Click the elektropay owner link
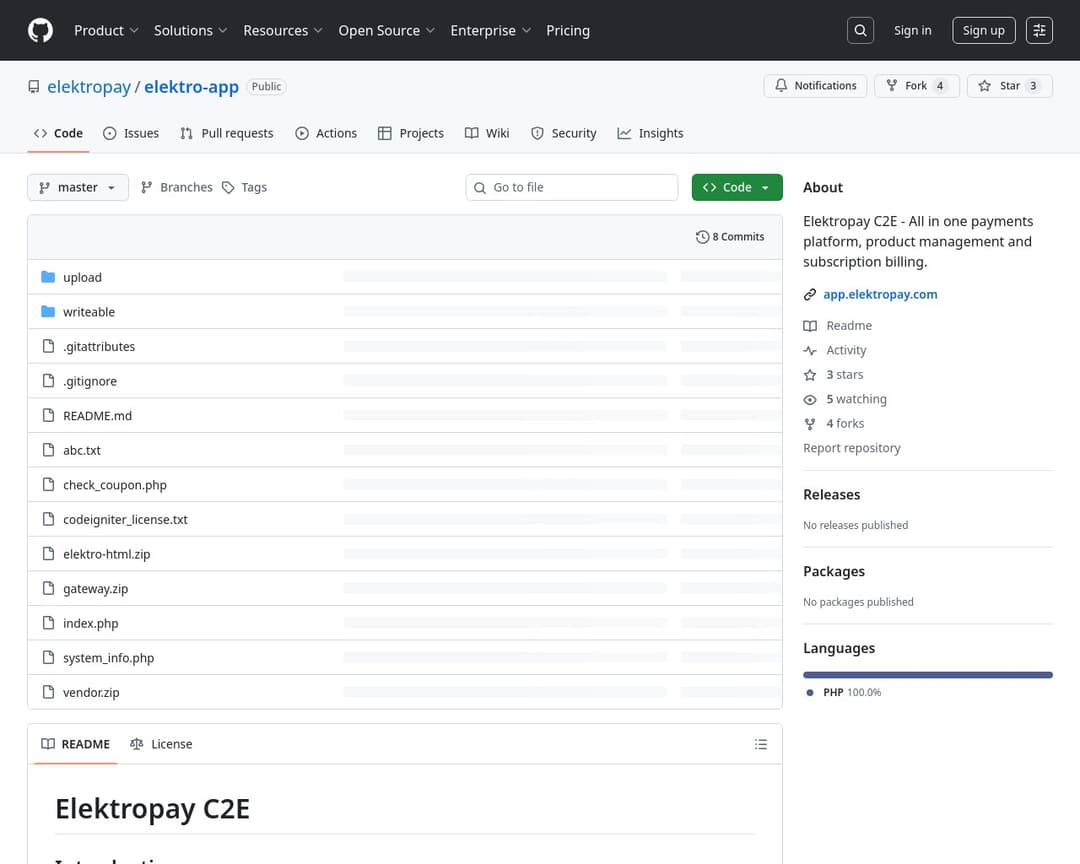 point(89,87)
